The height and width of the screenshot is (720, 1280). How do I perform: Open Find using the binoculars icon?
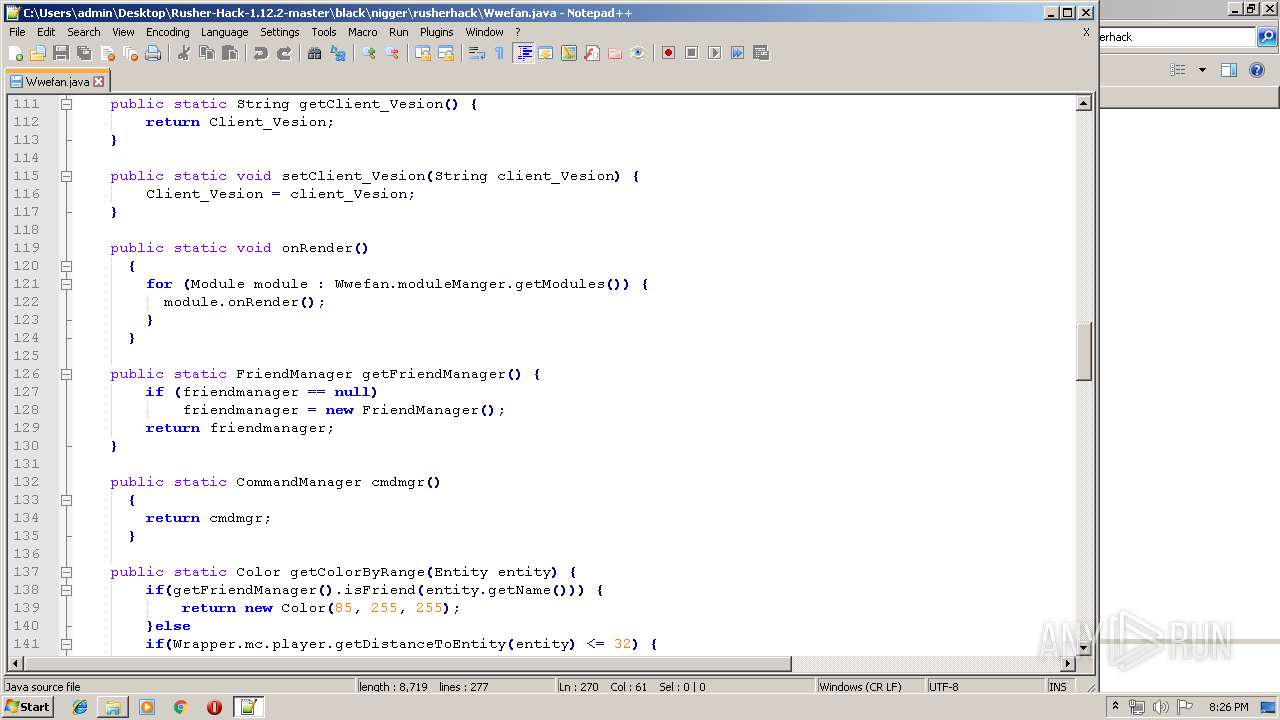pos(314,53)
